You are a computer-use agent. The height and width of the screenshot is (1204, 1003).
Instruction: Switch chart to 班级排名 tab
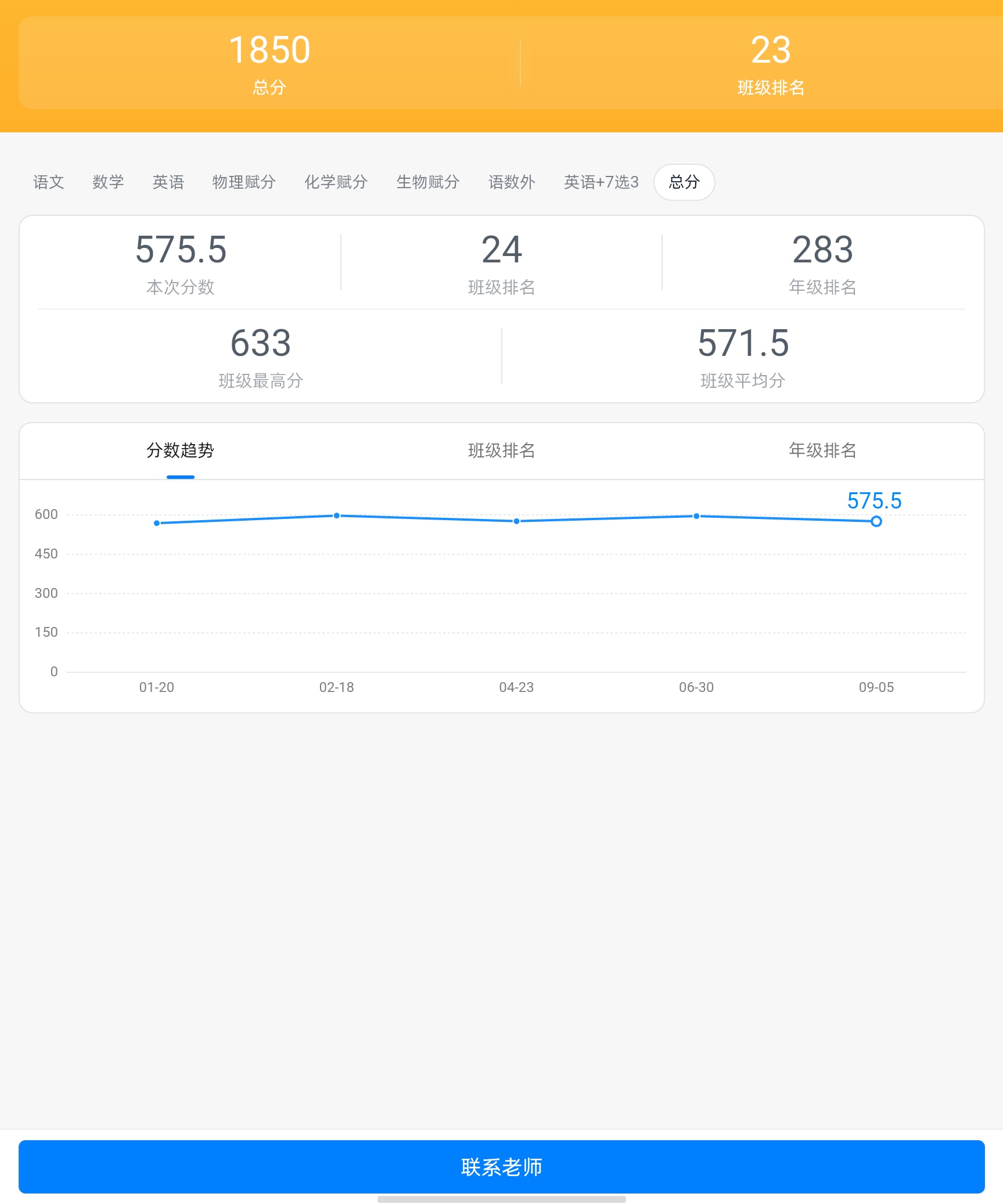[501, 450]
